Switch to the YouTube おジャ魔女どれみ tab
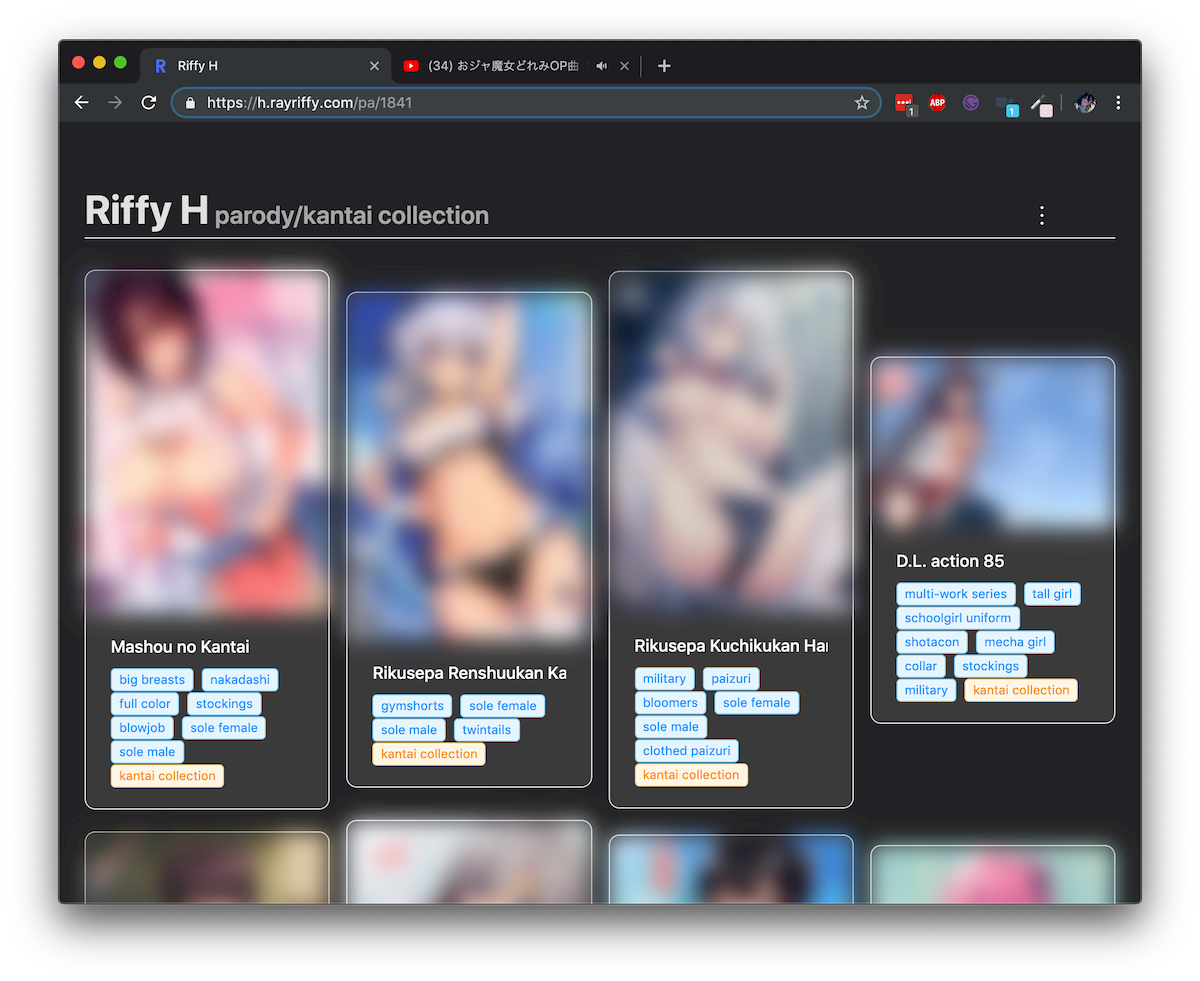This screenshot has height=981, width=1200. pyautogui.click(x=515, y=66)
